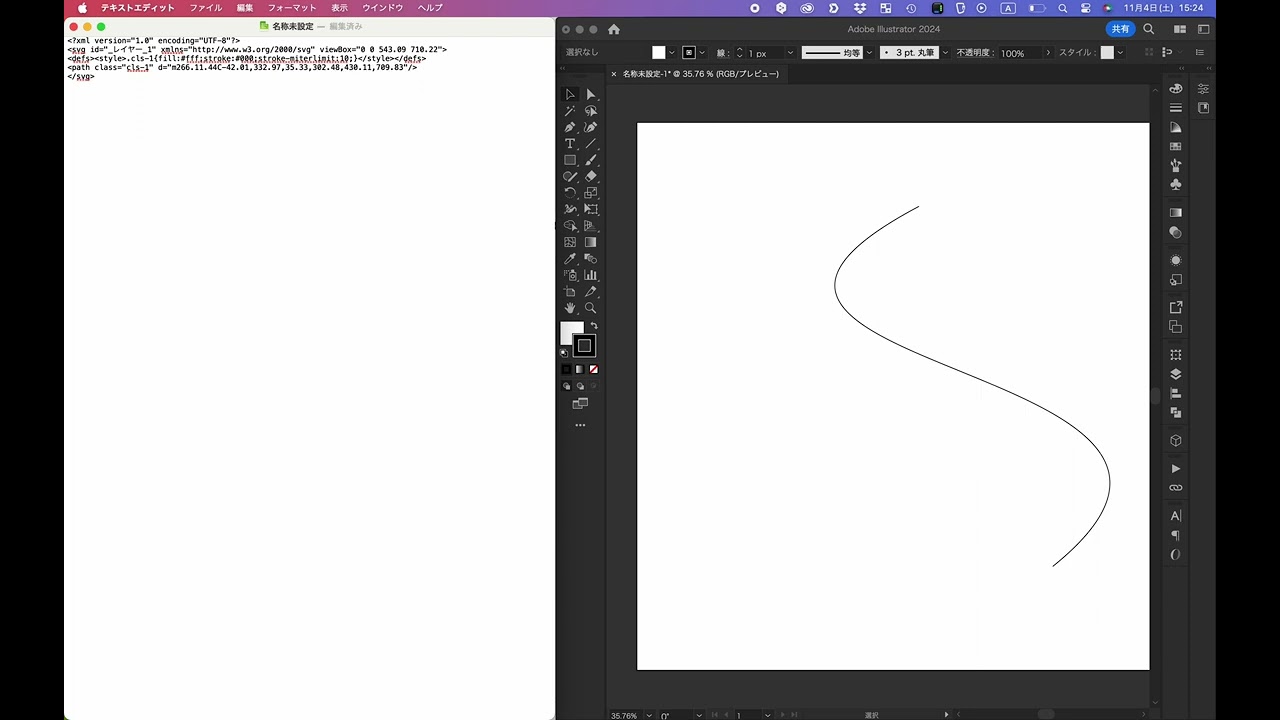This screenshot has width=1280, height=720.
Task: Change the screen mode button
Action: [x=580, y=404]
